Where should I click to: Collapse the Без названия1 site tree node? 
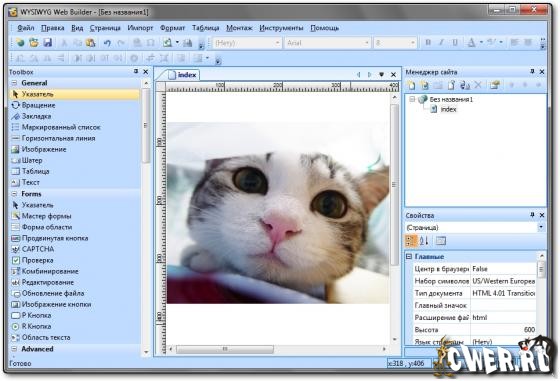click(x=412, y=99)
